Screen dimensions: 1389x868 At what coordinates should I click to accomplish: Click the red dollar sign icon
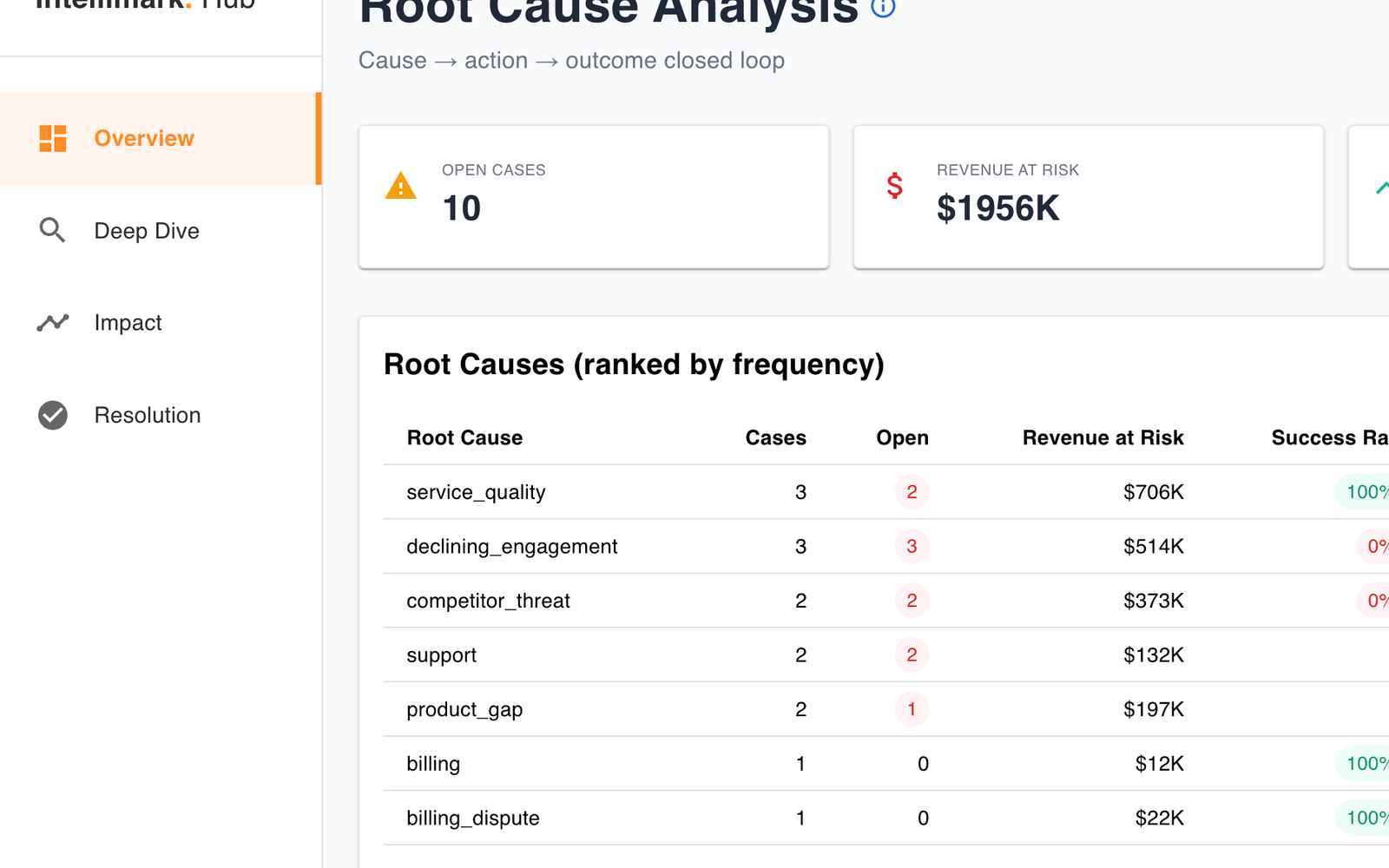coord(894,186)
